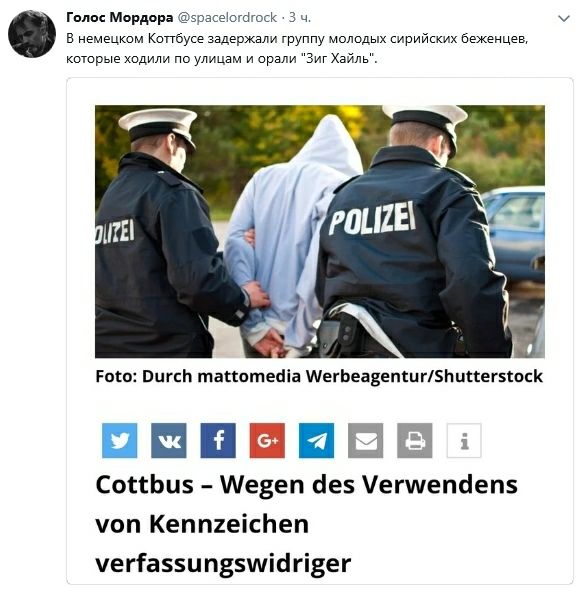Send article by email envelope icon
This screenshot has height=596, width=582.
point(366,440)
